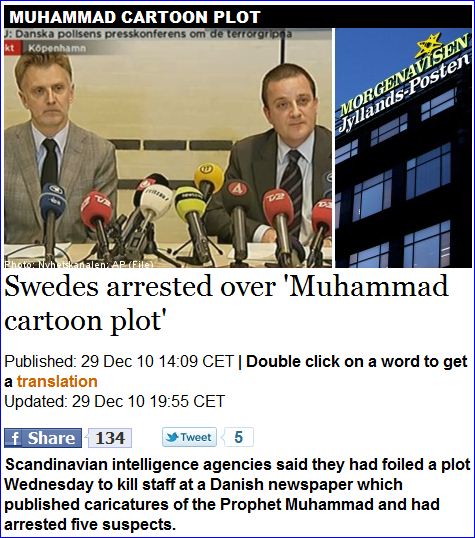The image size is (475, 538).
Task: Click the press conference photo
Action: (168, 148)
